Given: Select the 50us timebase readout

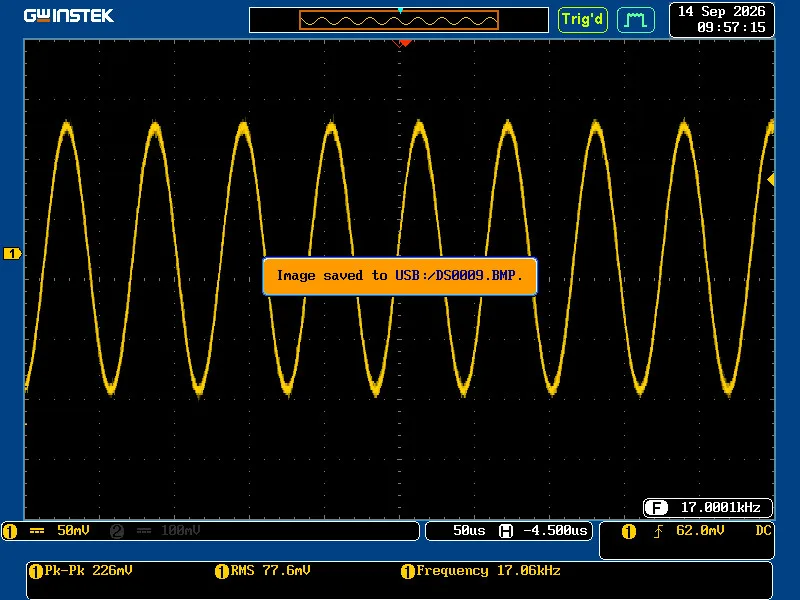Looking at the screenshot, I should click(469, 531).
